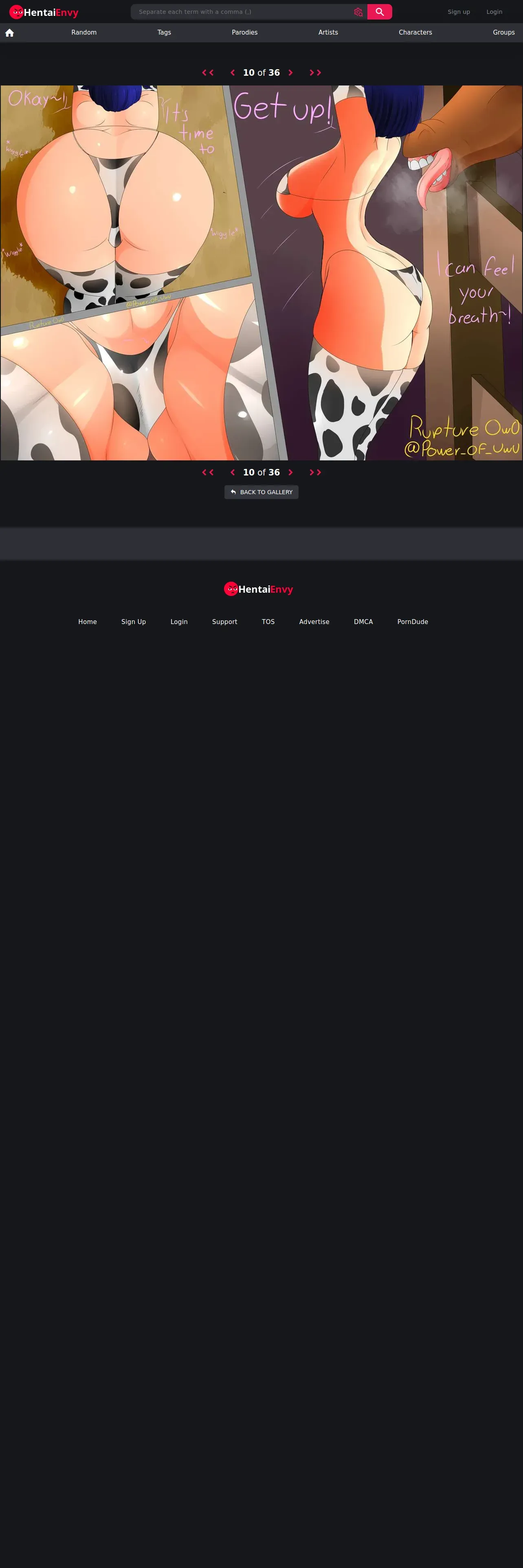
Task: Open the Parodies menu item
Action: click(x=245, y=32)
